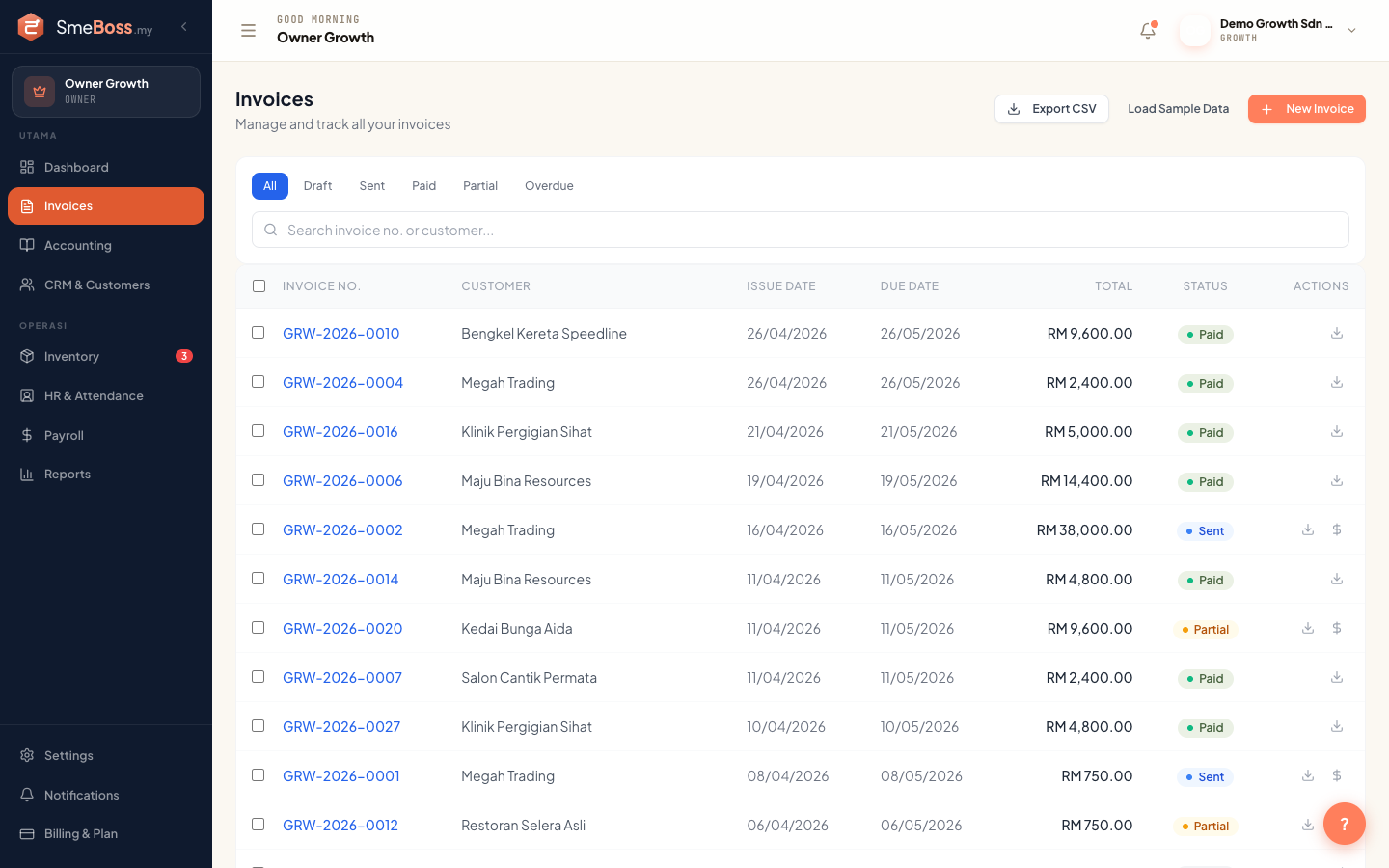Download invoice GRW-2026-0027

1337,727
